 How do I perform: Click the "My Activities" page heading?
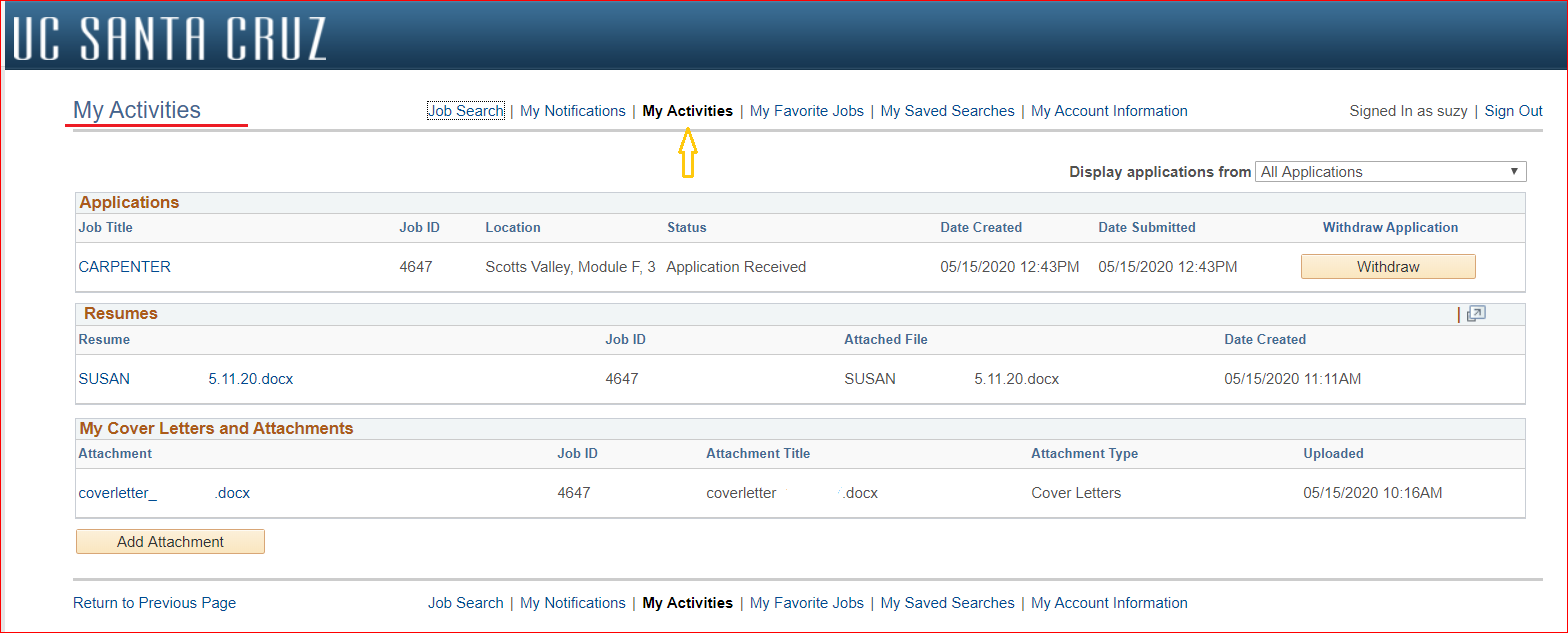pyautogui.click(x=137, y=110)
